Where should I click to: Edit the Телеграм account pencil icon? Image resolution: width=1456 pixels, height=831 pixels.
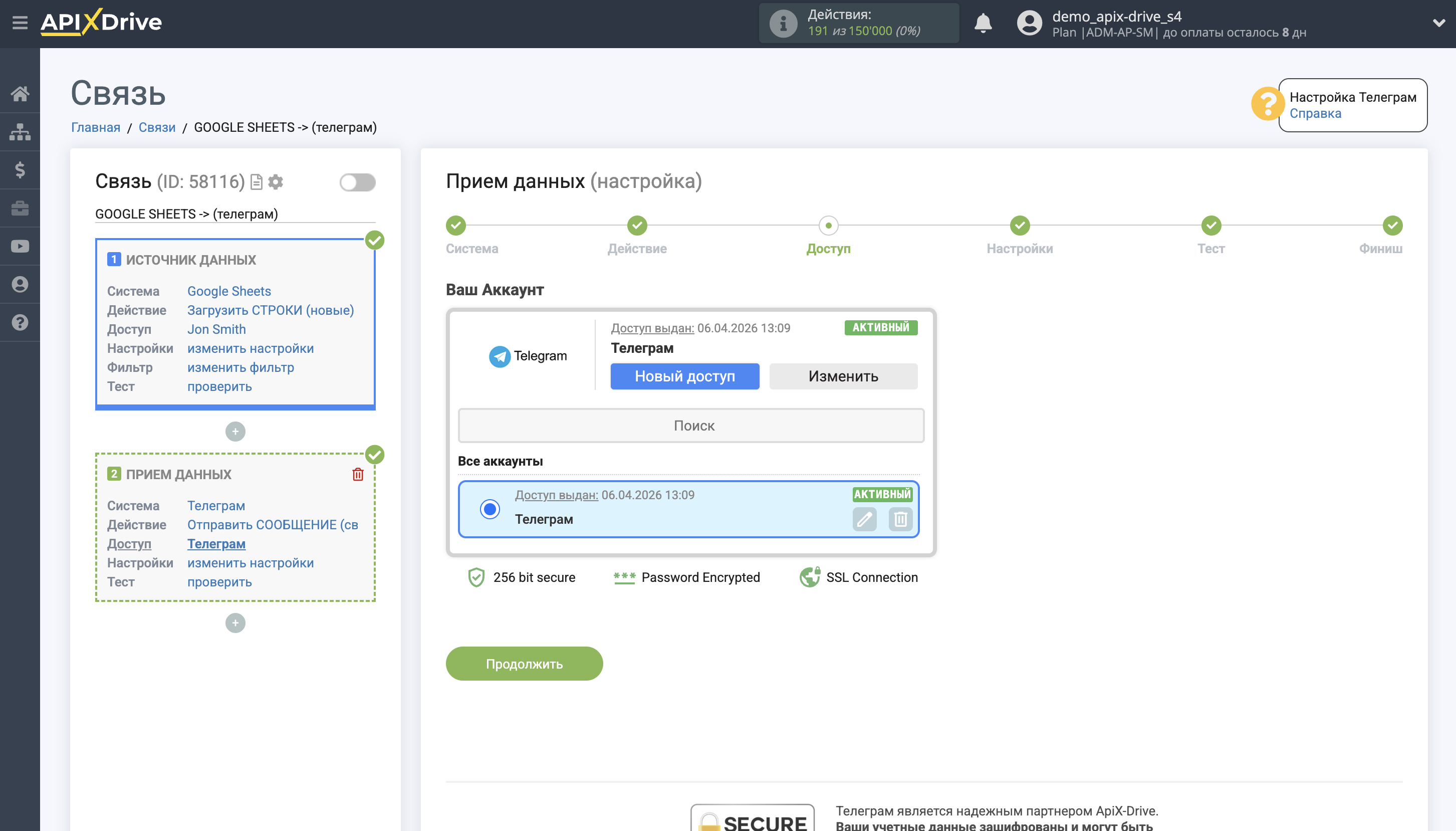tap(864, 519)
